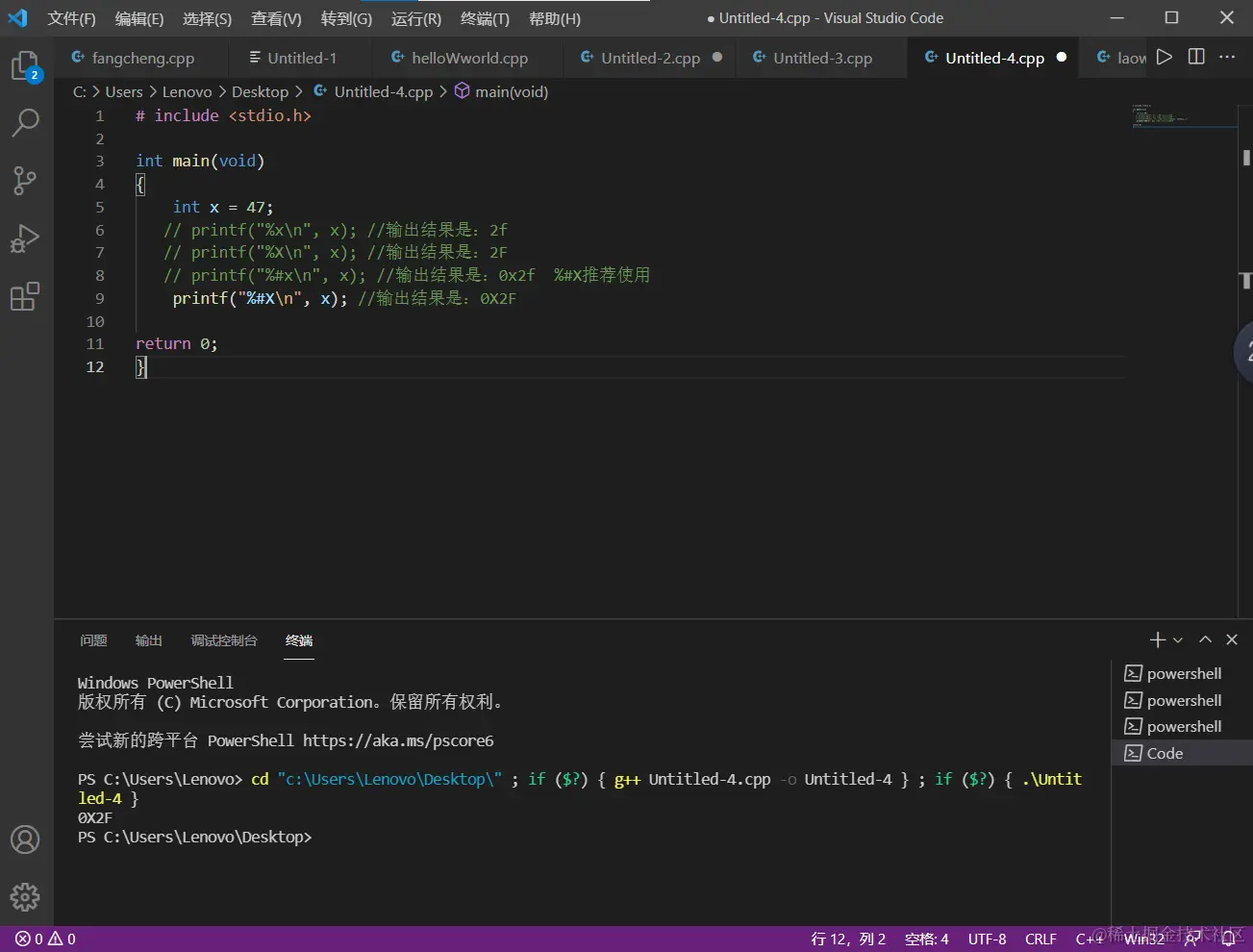This screenshot has width=1253, height=952.
Task: Open the editor More Actions ellipsis menu
Action: [1227, 58]
